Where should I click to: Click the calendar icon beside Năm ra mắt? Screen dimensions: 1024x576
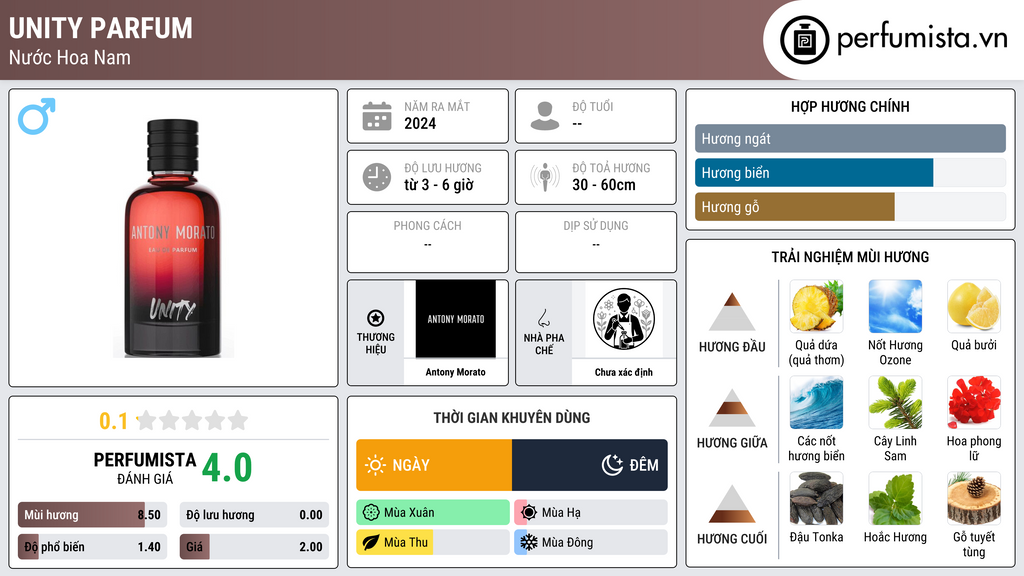(377, 116)
